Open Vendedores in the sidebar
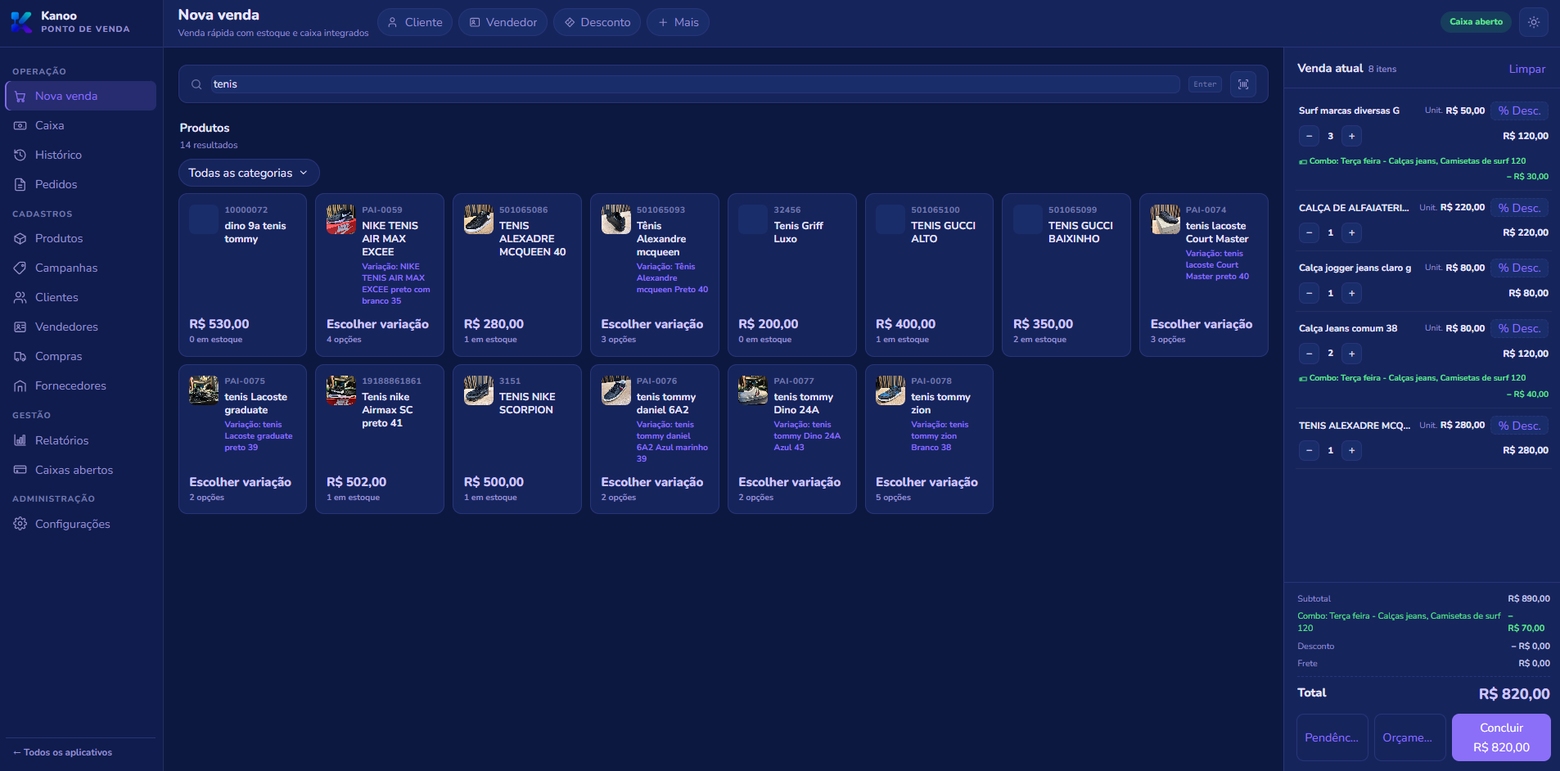 81,327
